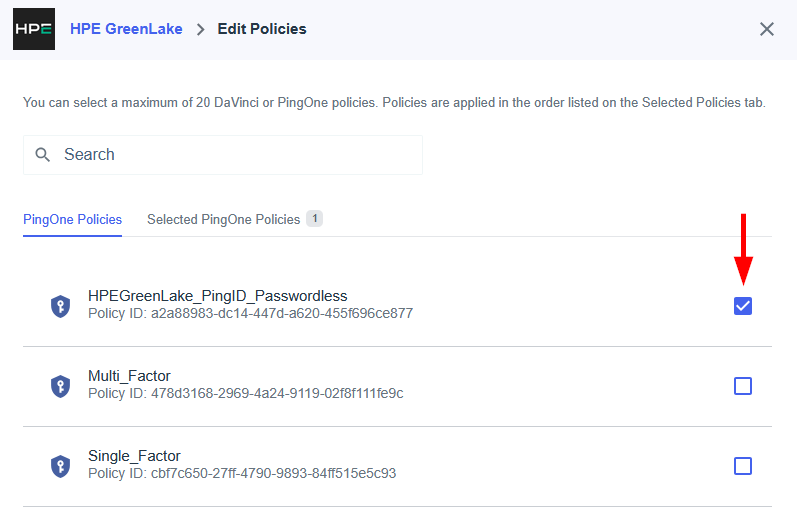Viewport: 797px width, 531px height.
Task: Focus the Search policies field
Action: (240, 155)
